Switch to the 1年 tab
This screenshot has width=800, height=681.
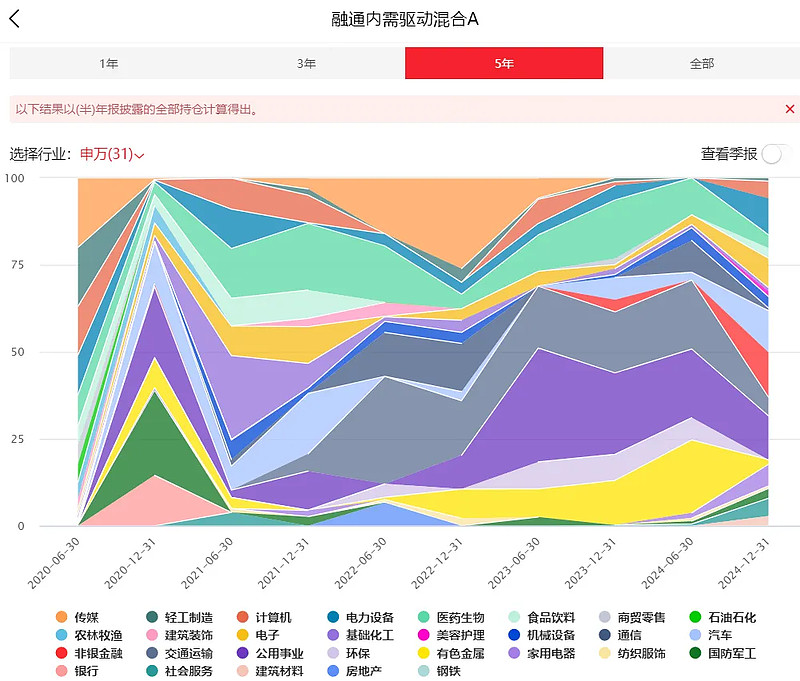click(109, 63)
